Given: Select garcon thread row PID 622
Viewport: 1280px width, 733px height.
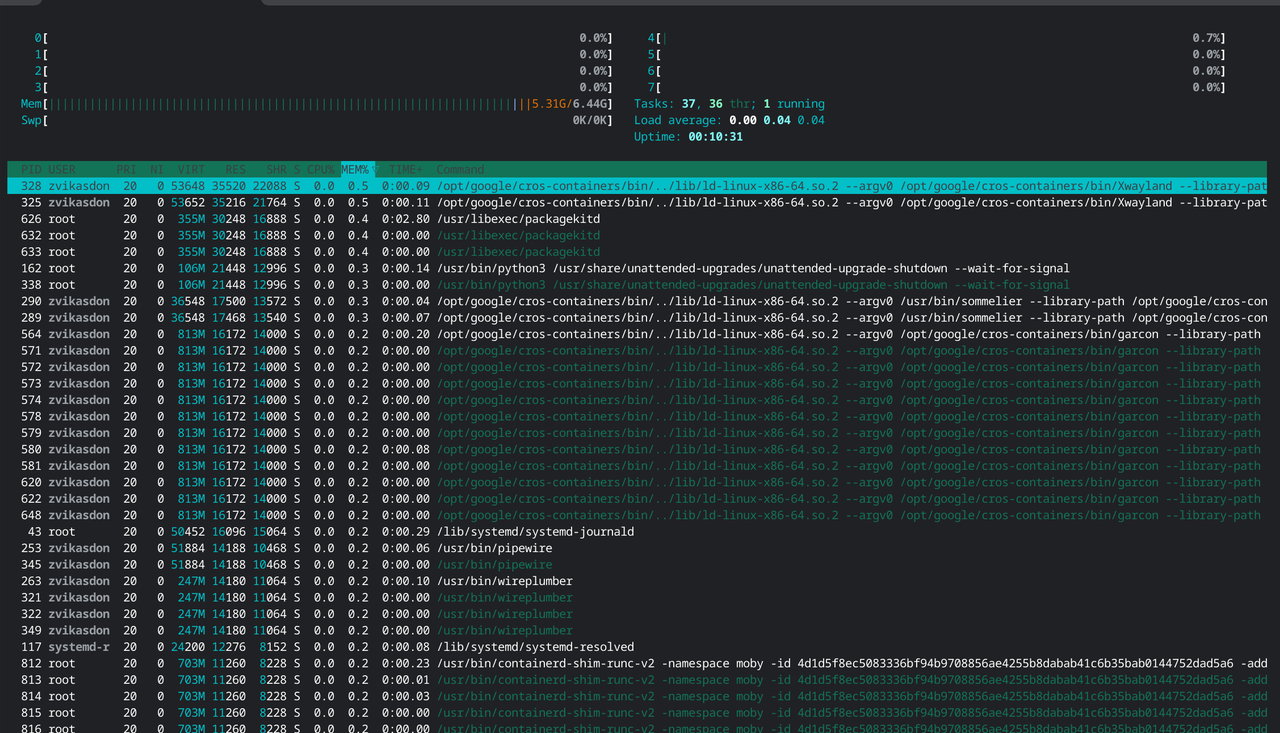Looking at the screenshot, I should coord(637,498).
